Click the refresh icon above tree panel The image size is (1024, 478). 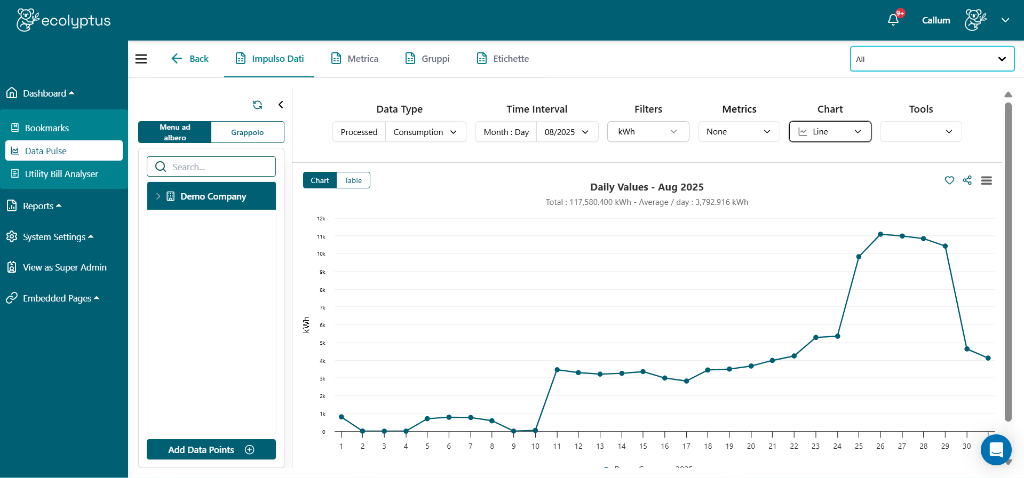click(x=257, y=104)
